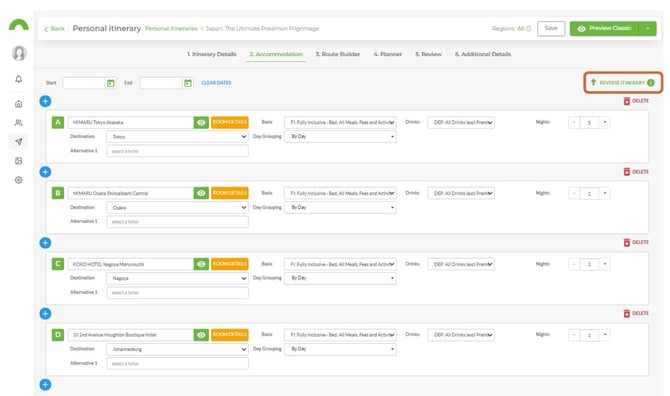The height and width of the screenshot is (396, 670).
Task: Add accommodation below row D
Action: (45, 384)
